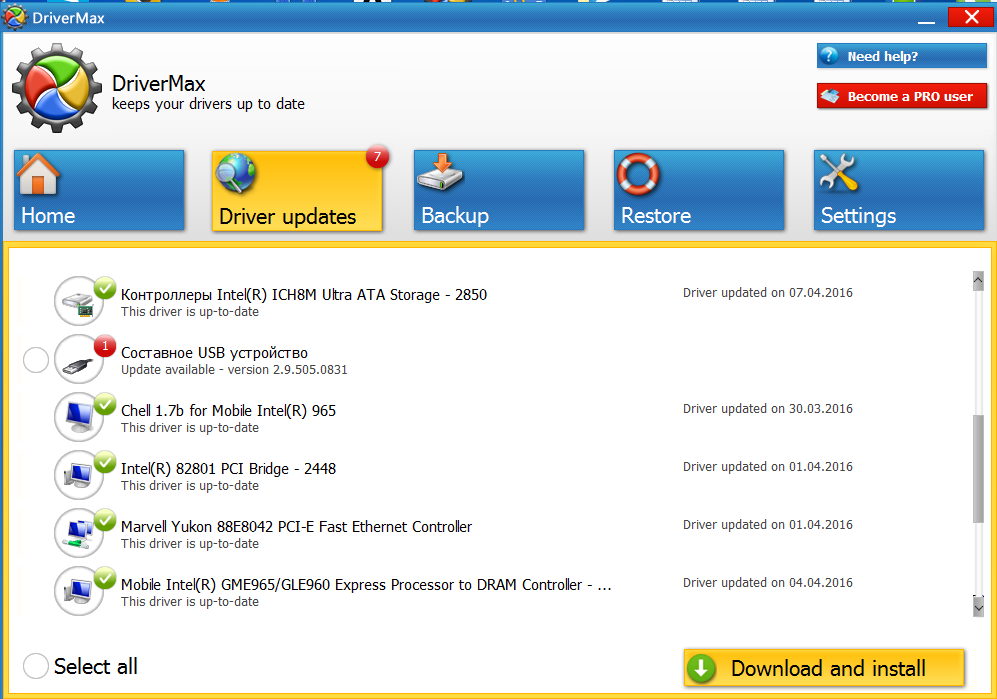
Task: Select the Составное USB устройство radio button
Action: (36, 360)
